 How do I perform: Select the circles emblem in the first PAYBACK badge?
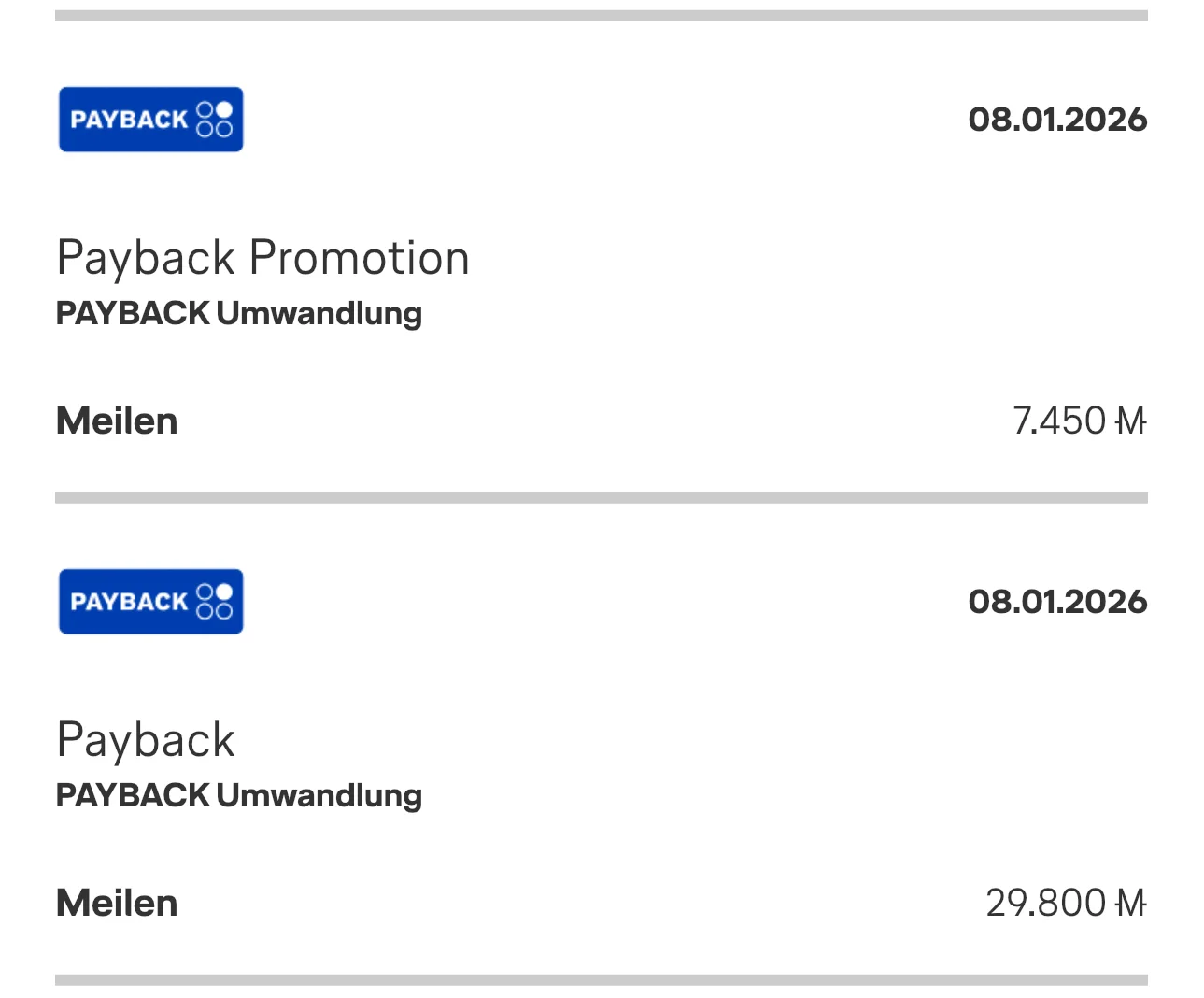[213, 118]
